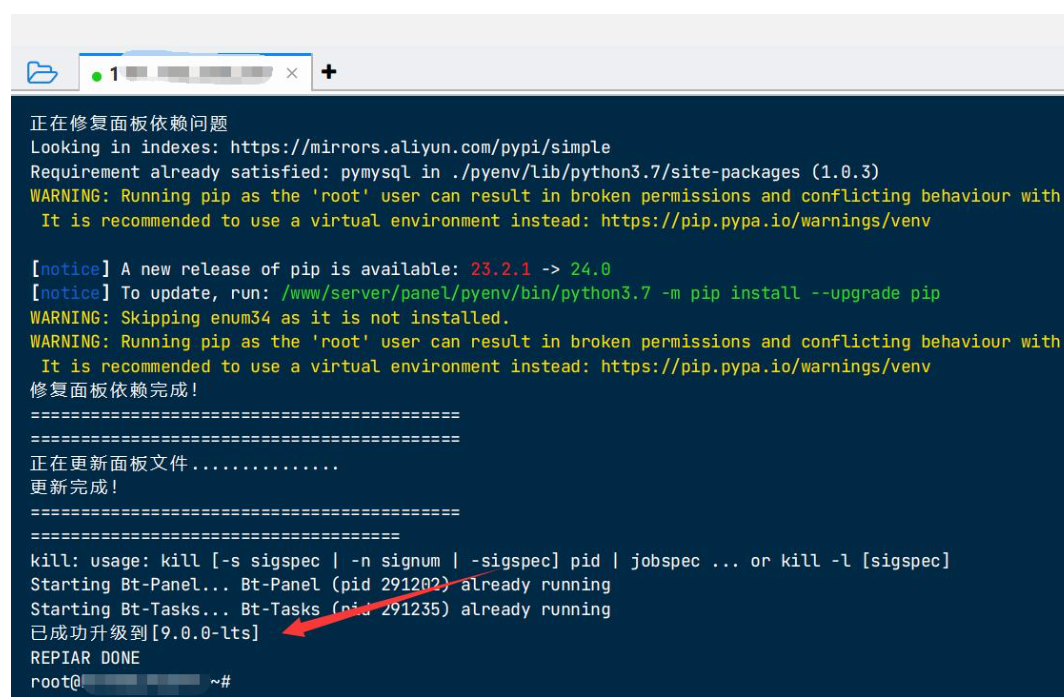Viewport: 1064px width, 697px height.
Task: Click the first '[notice] A new release' line
Action: [320, 269]
